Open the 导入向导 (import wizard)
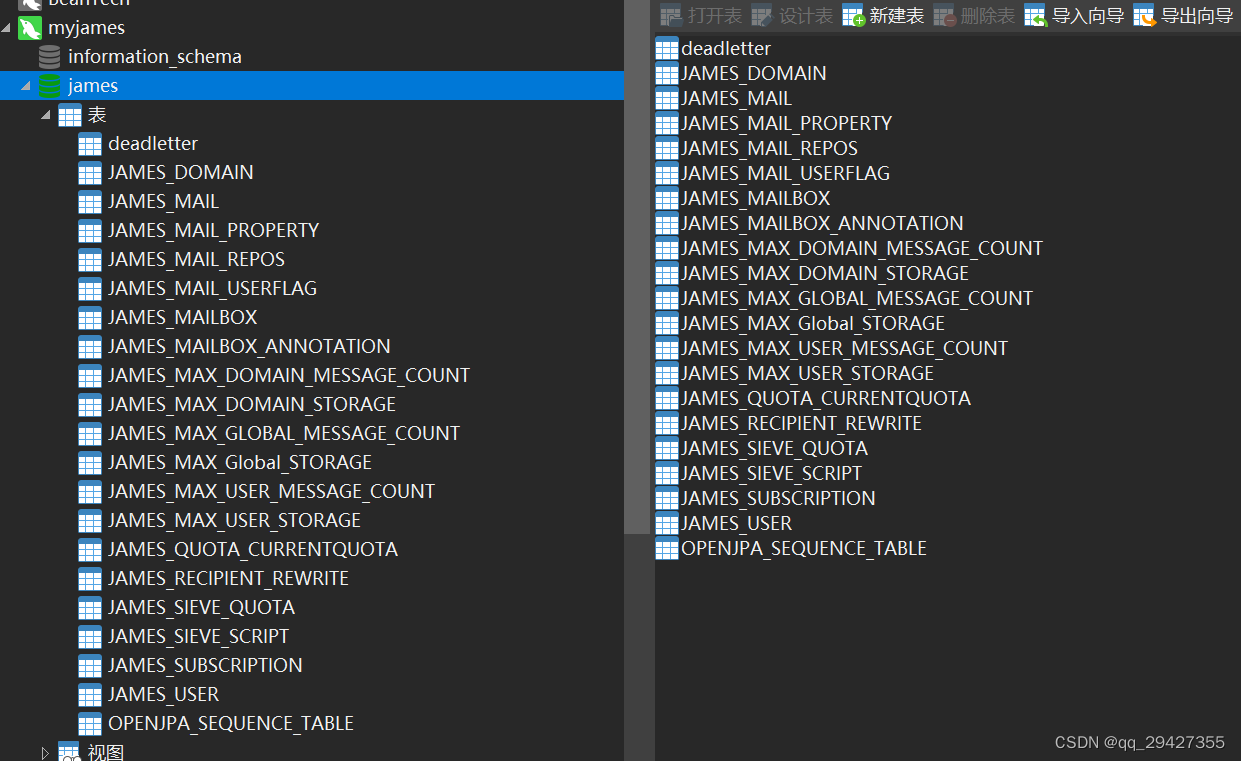Viewport: 1241px width, 761px height. [x=1074, y=16]
